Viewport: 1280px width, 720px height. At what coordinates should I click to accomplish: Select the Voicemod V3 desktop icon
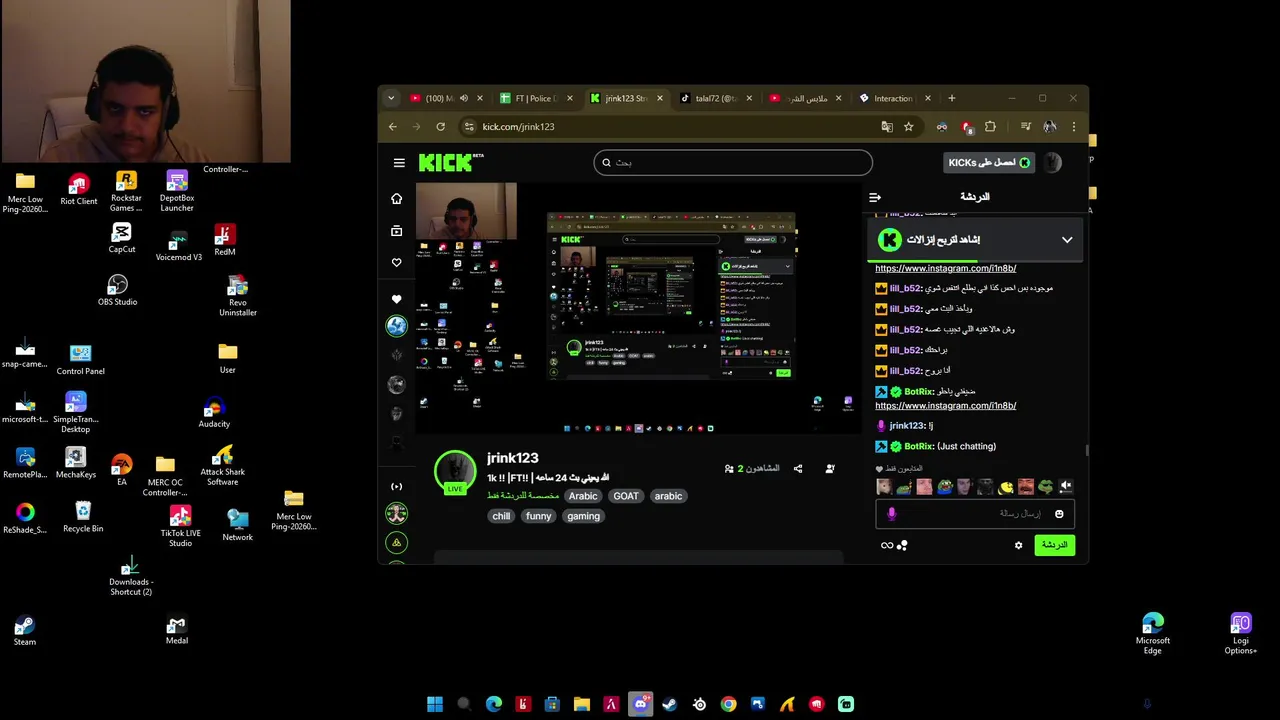pyautogui.click(x=178, y=246)
